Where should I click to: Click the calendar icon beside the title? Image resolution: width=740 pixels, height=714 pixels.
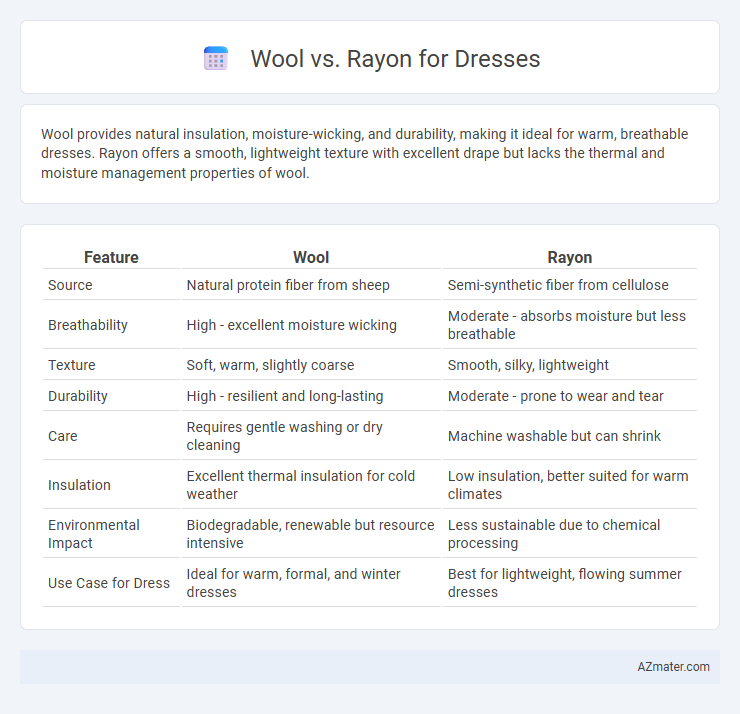tap(216, 59)
